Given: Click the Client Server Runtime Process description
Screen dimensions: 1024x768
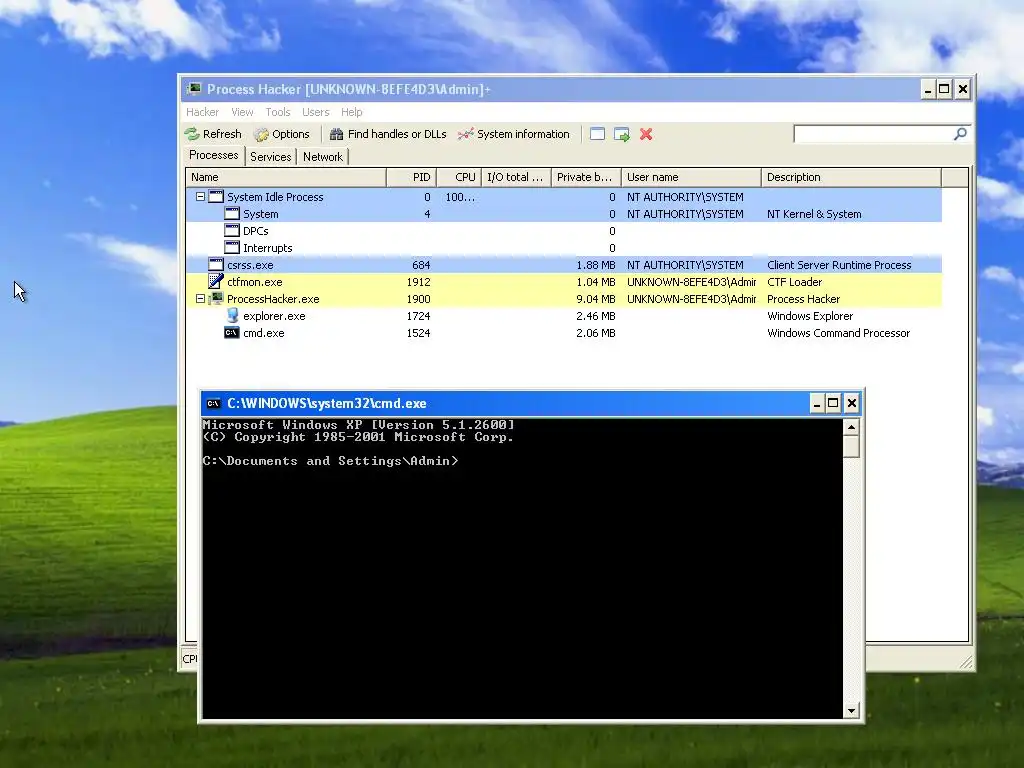Looking at the screenshot, I should pyautogui.click(x=839, y=264).
